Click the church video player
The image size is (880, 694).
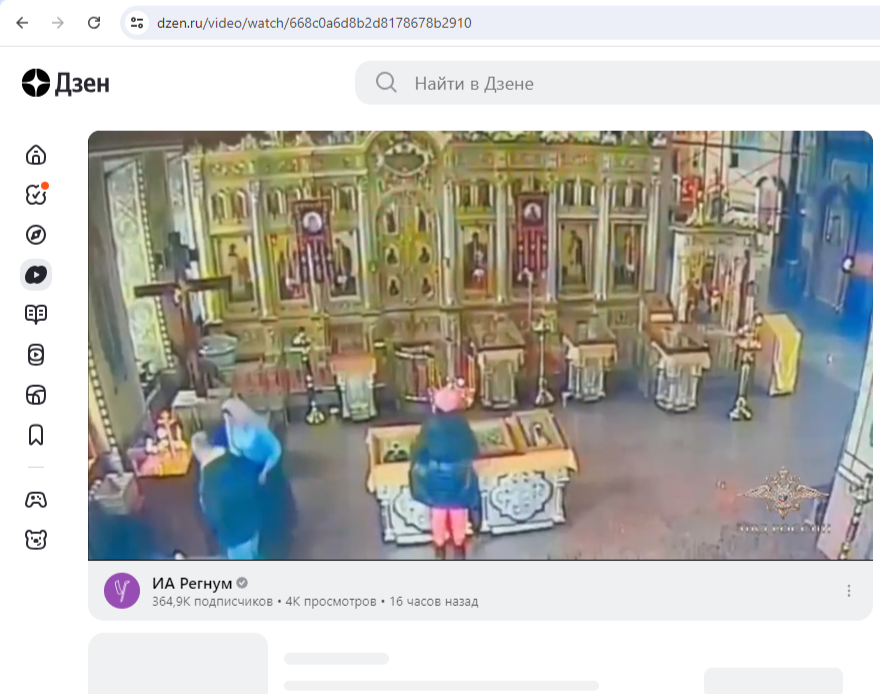pos(480,346)
